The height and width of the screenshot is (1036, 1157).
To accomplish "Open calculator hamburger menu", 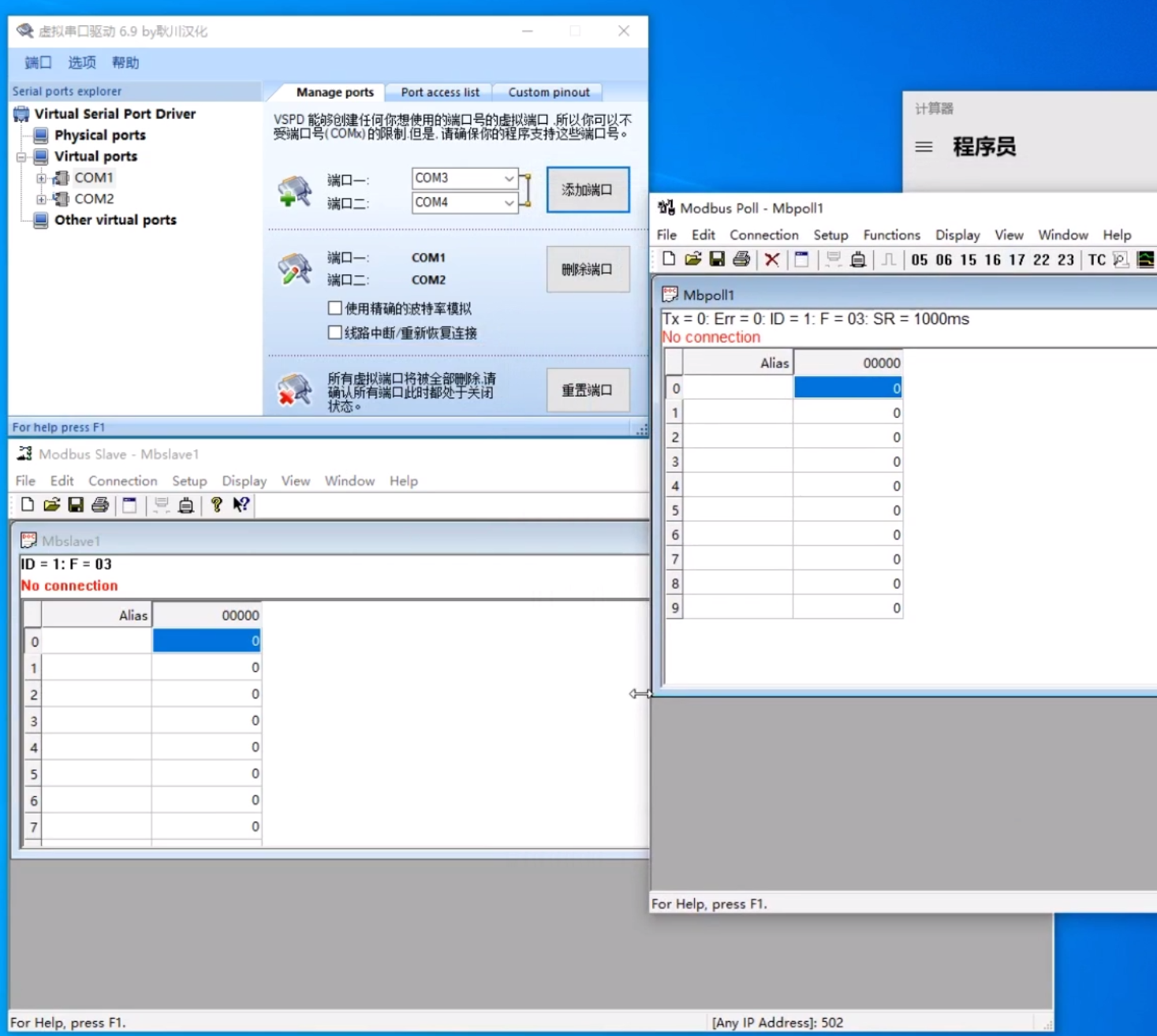I will coord(924,147).
